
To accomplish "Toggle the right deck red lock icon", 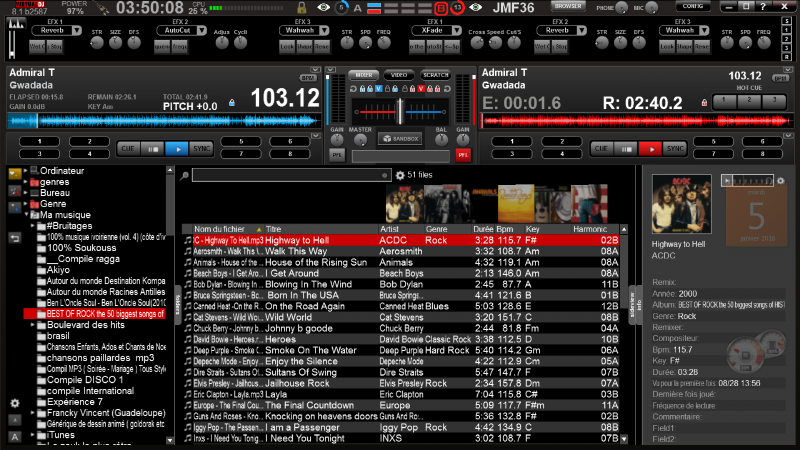I will click(x=705, y=103).
